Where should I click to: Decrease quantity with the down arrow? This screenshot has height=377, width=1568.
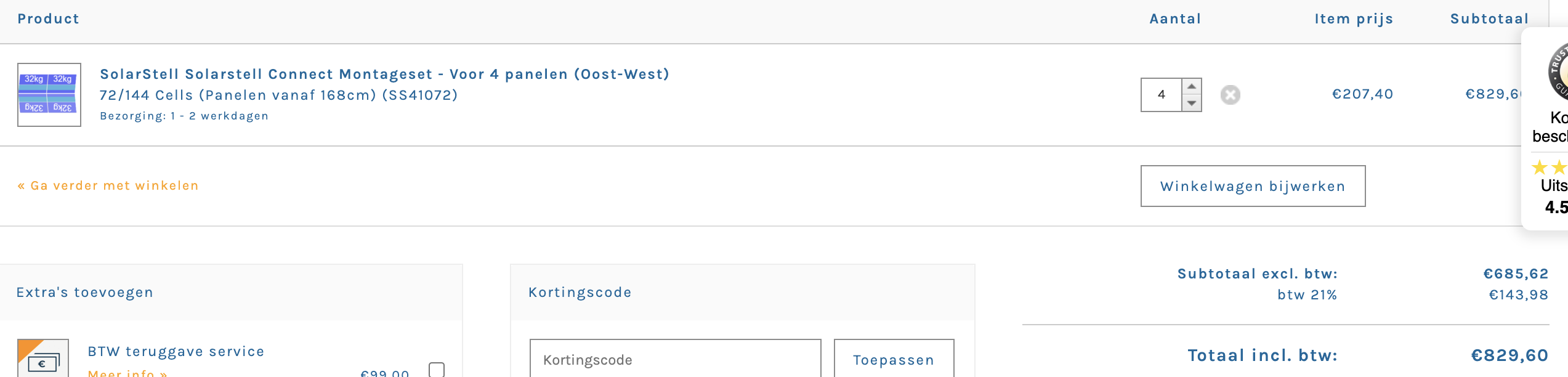tap(1192, 103)
